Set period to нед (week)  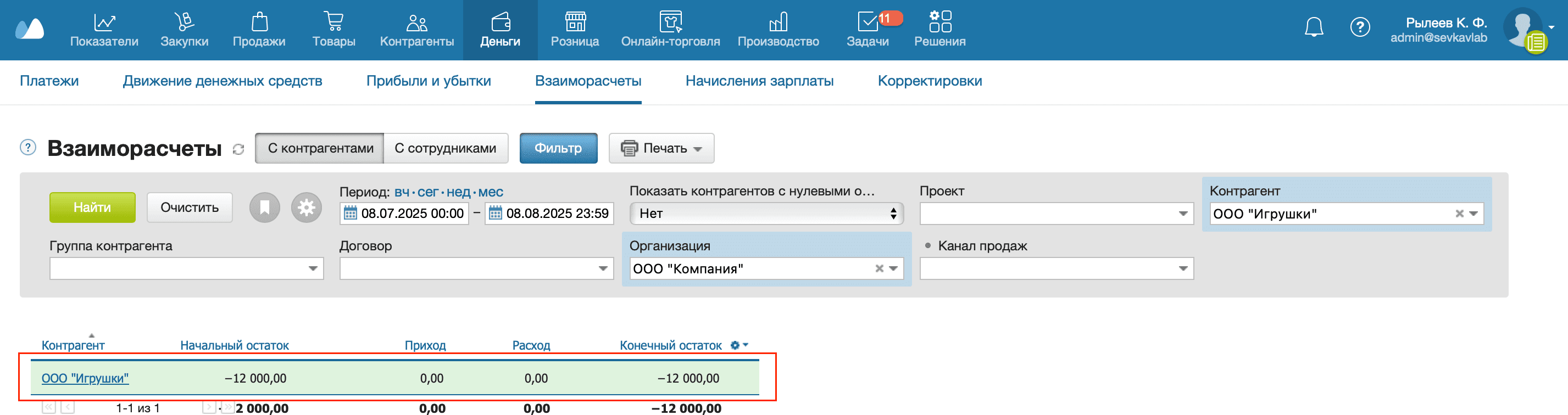(458, 192)
